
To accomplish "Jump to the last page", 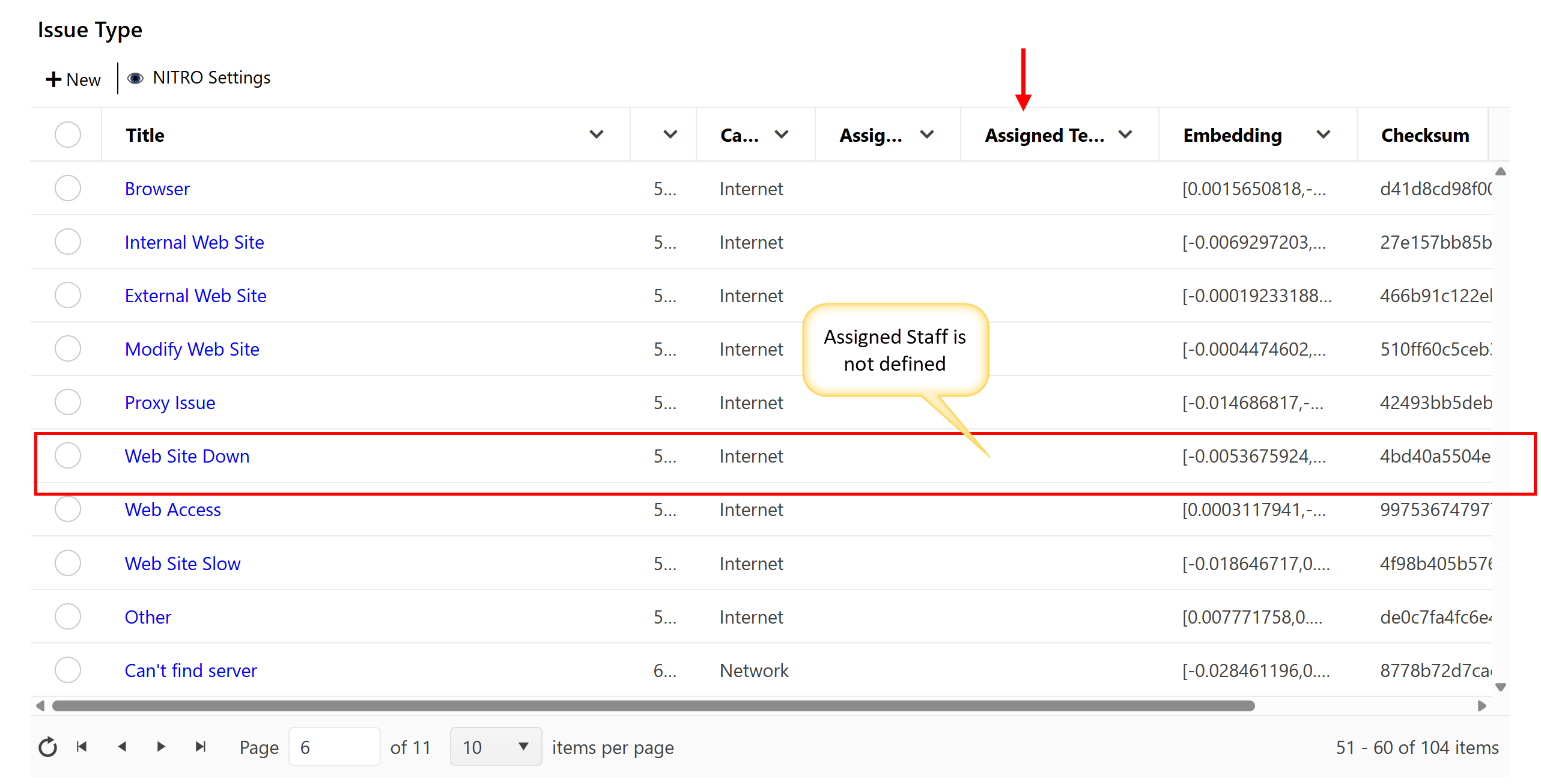I will coord(201,747).
